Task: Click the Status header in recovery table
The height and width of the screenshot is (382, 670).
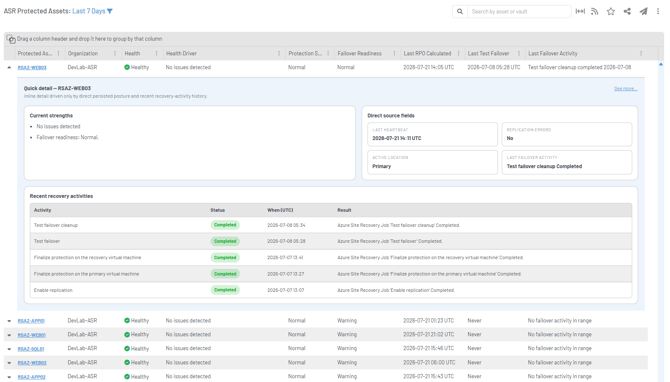Action: pos(217,210)
